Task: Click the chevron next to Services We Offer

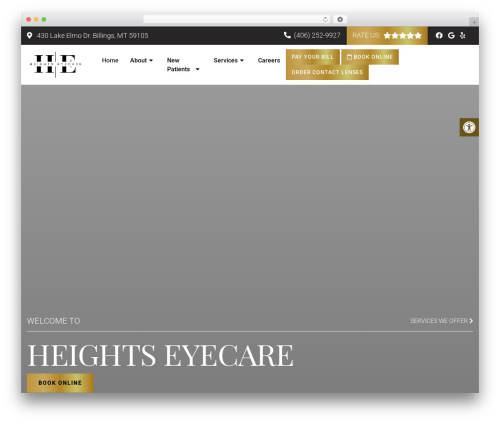Action: [471, 321]
